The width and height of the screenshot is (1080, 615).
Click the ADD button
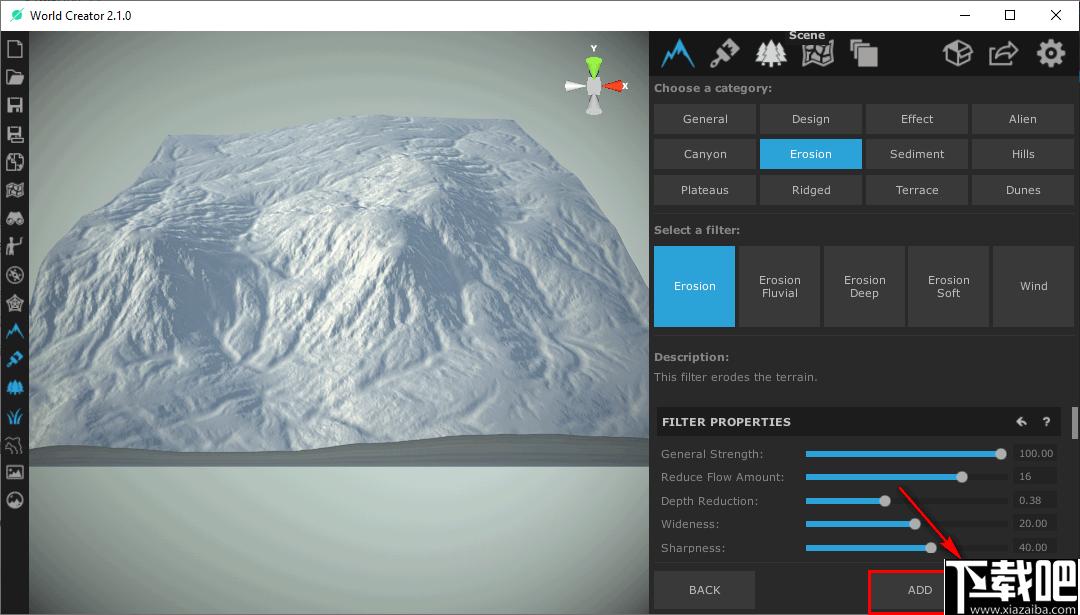(920, 590)
